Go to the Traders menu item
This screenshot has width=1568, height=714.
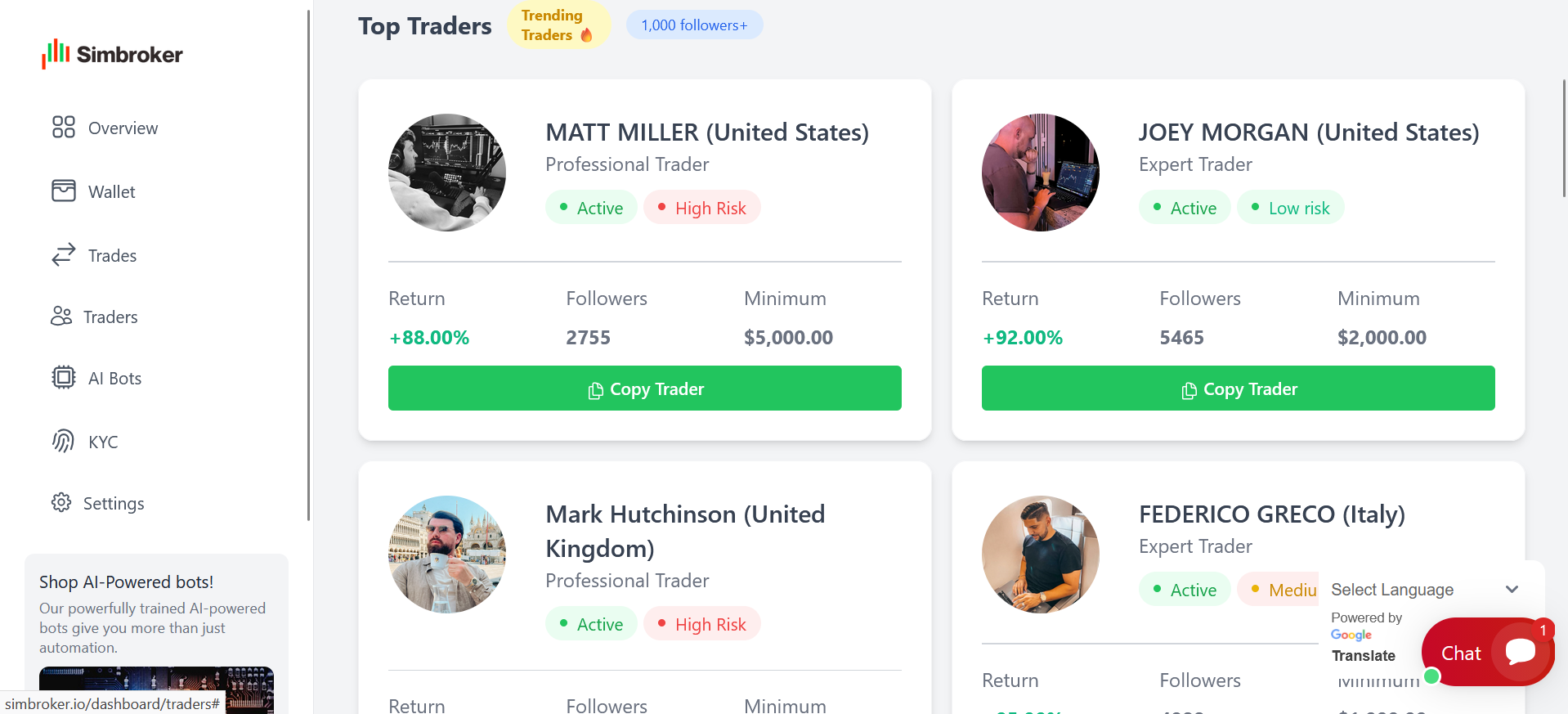[110, 317]
